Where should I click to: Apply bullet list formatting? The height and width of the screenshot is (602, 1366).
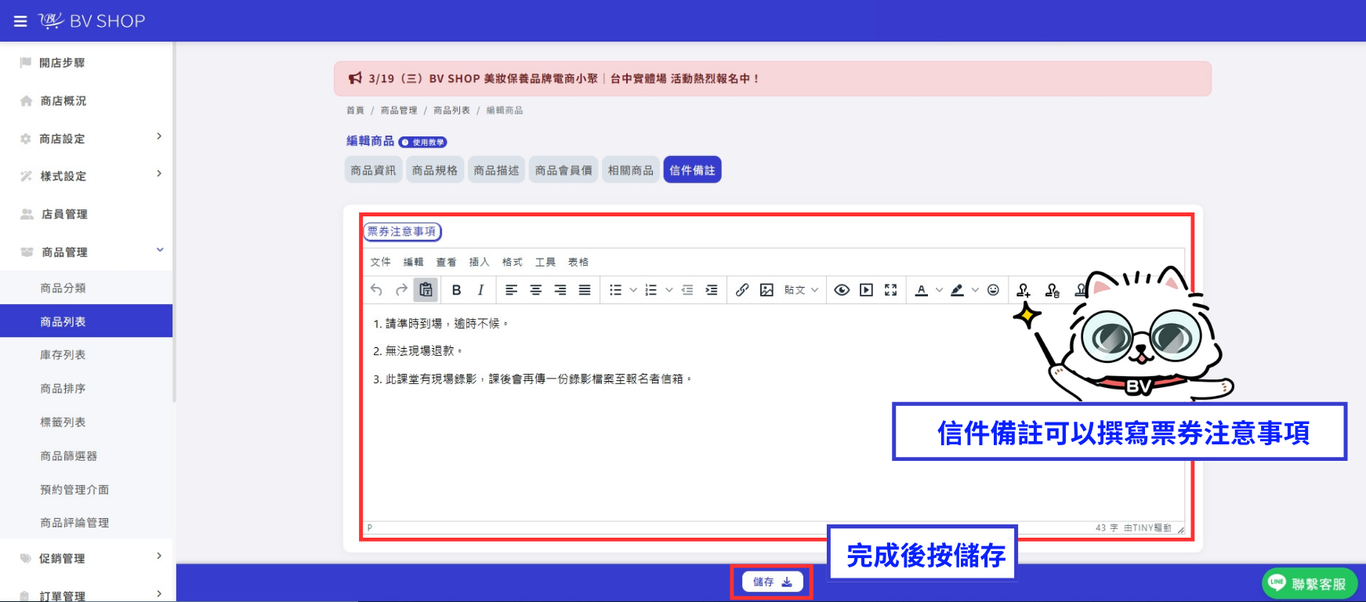616,290
